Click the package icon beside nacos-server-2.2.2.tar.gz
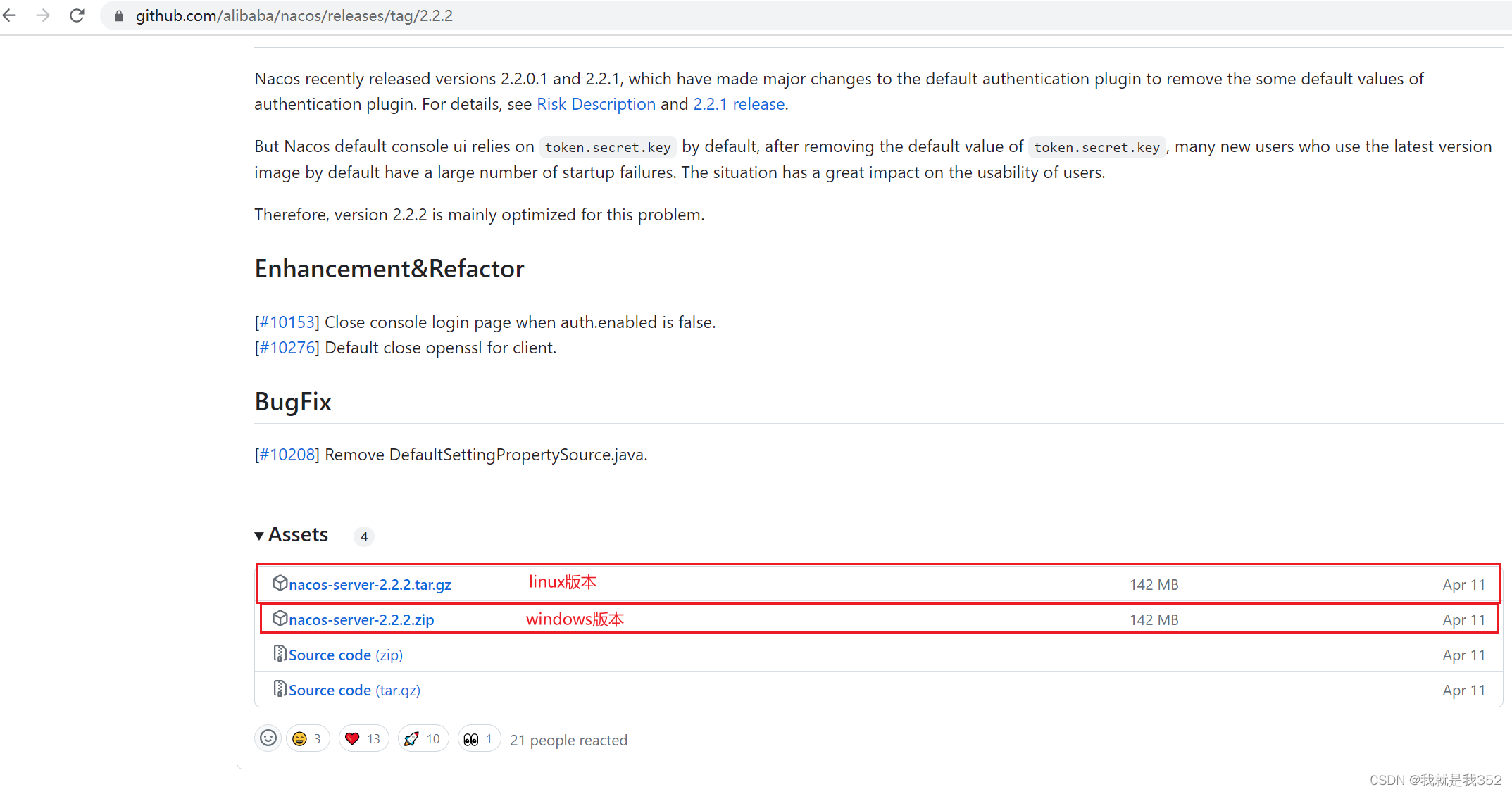 tap(280, 583)
